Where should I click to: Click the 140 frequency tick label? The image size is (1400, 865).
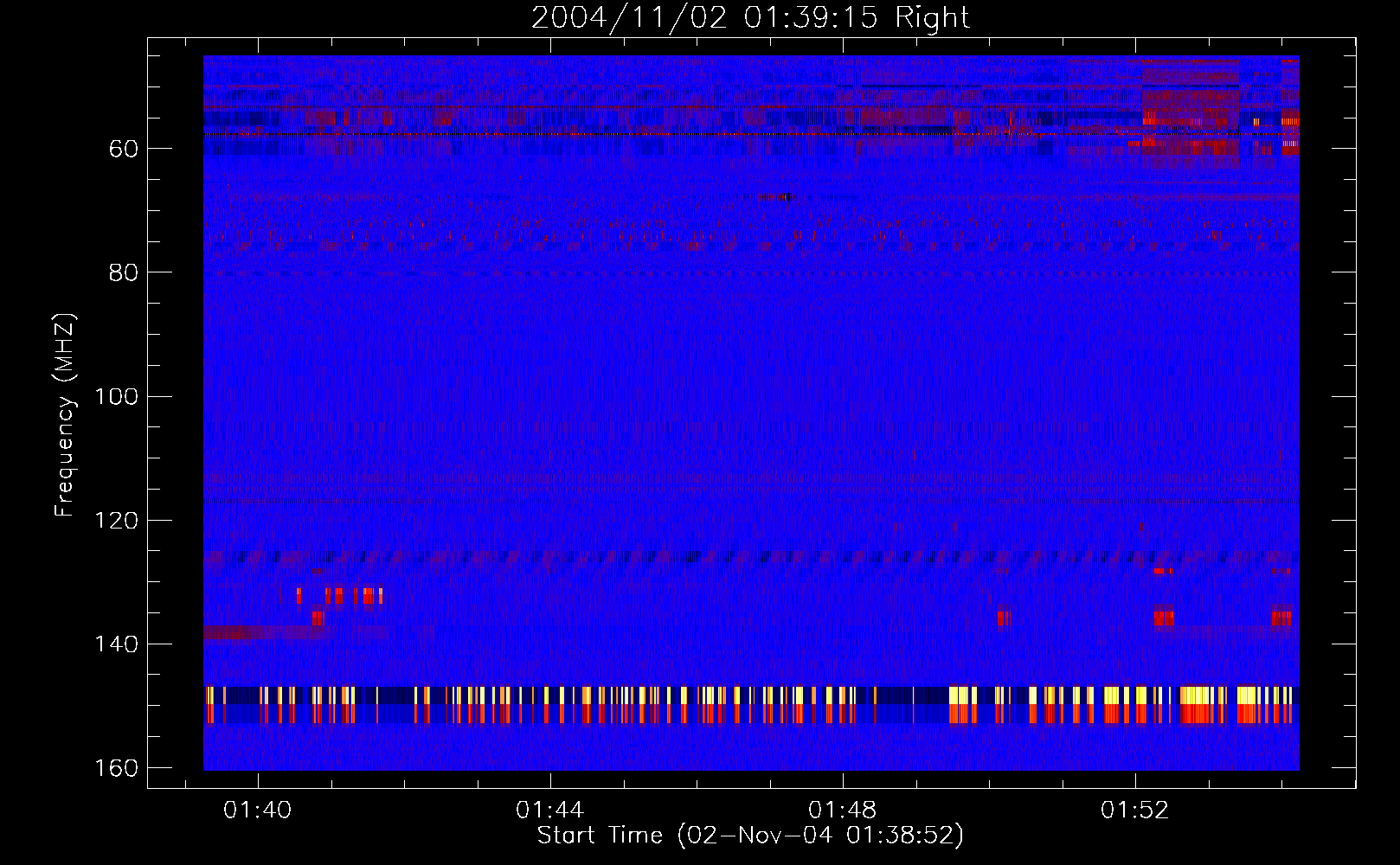coord(117,644)
